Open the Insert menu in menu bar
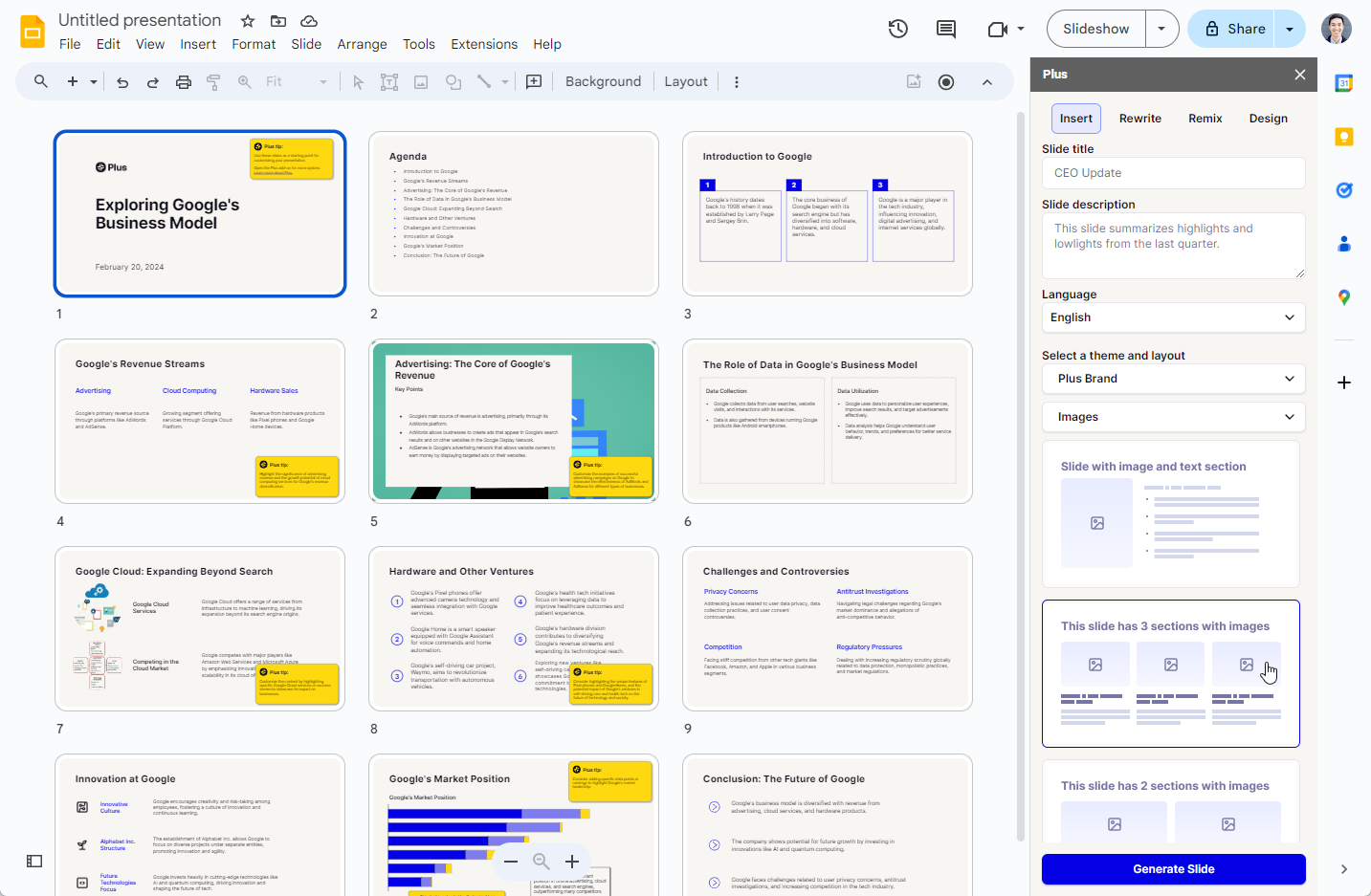Viewport: 1371px width, 896px height. click(x=198, y=44)
